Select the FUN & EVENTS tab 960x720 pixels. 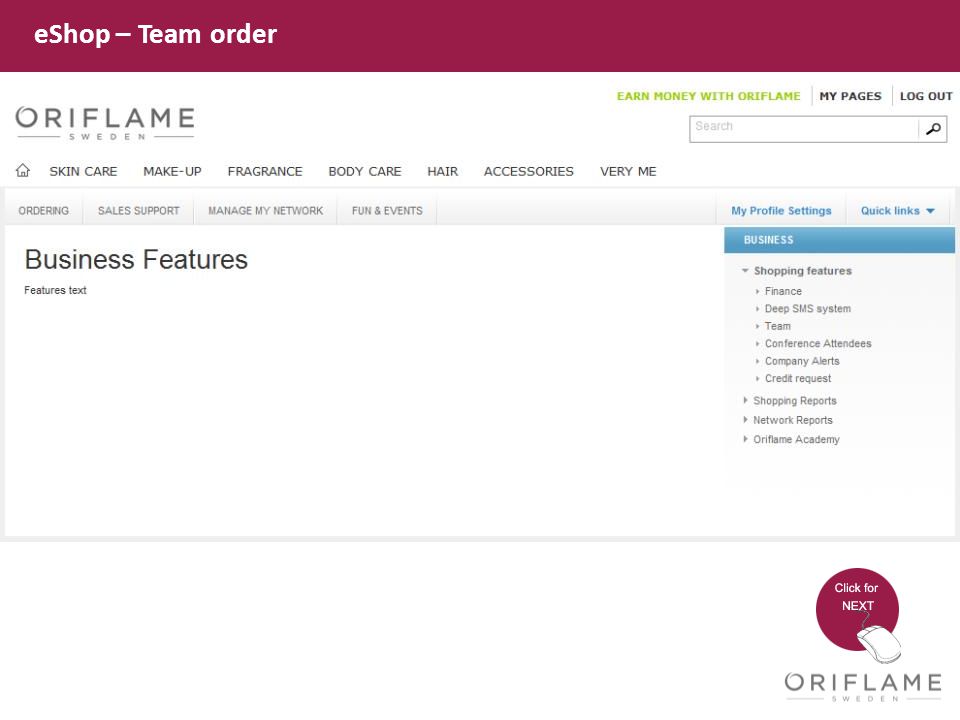(387, 211)
